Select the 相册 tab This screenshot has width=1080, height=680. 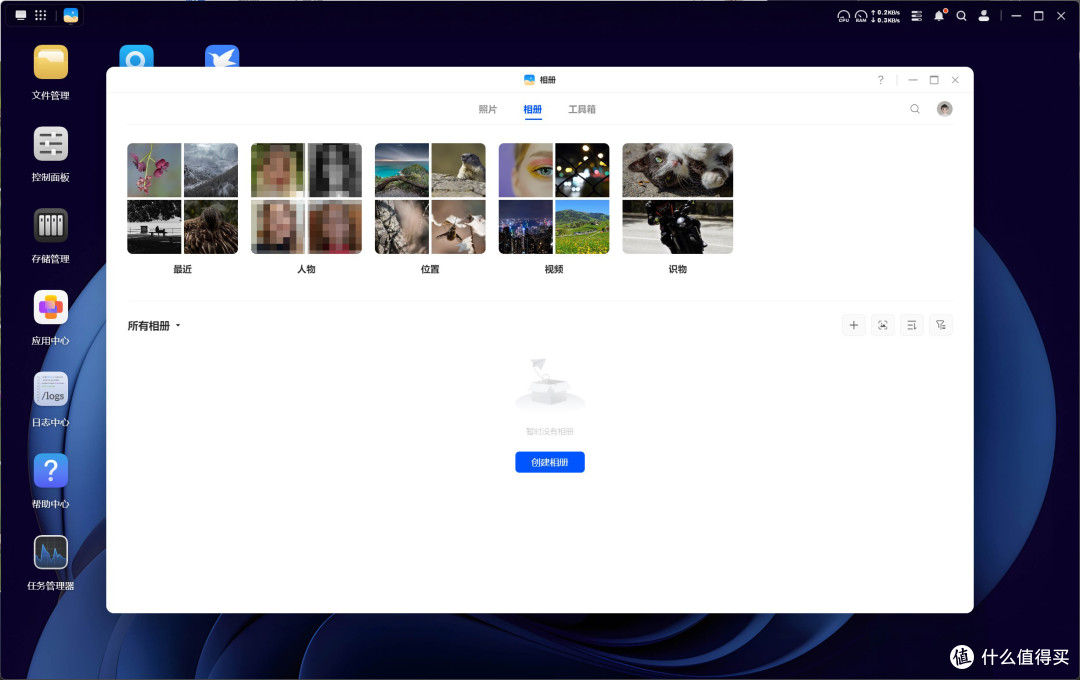(x=532, y=110)
